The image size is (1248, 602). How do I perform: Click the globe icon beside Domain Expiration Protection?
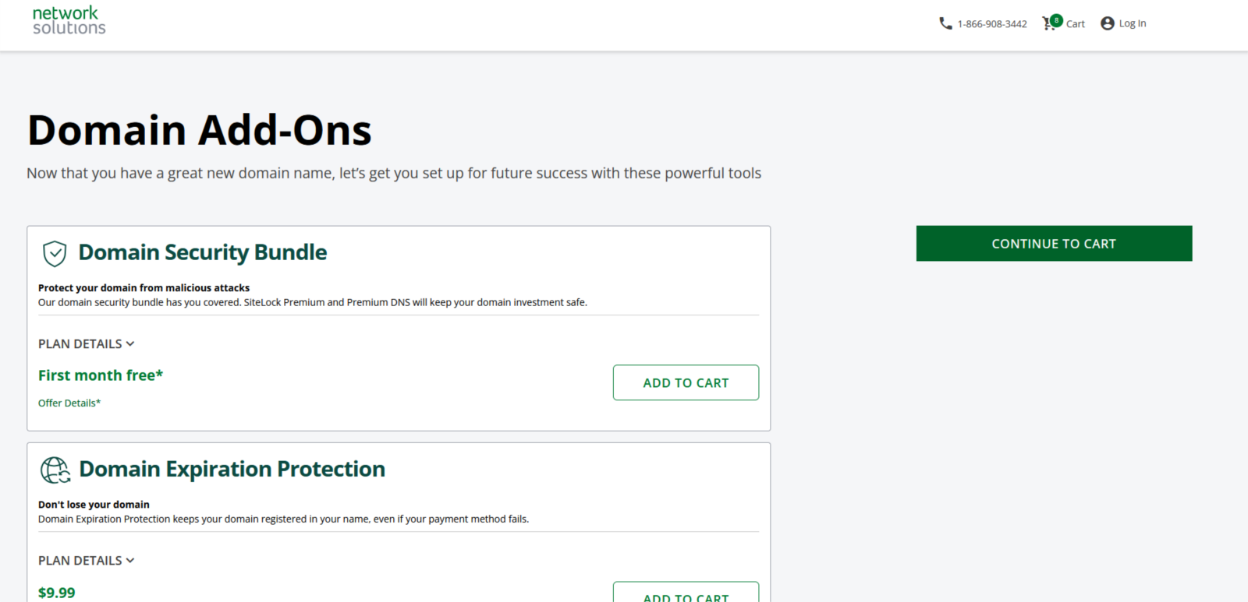(55, 469)
